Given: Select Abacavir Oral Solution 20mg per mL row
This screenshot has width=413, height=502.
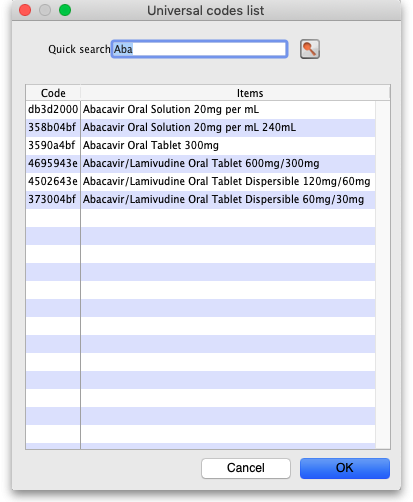Looking at the screenshot, I should pos(201,109).
